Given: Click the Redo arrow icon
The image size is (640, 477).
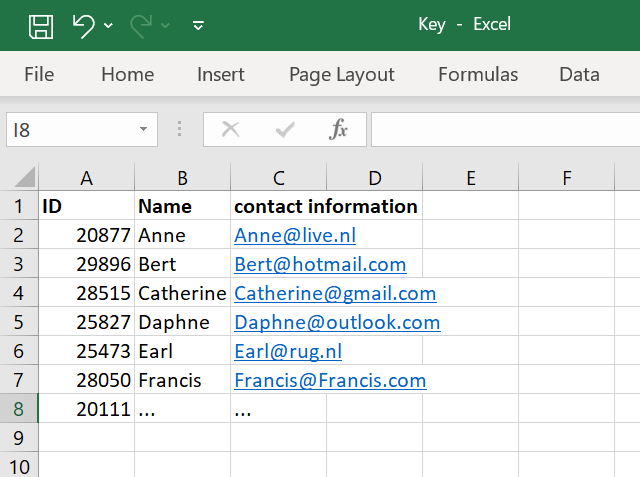Looking at the screenshot, I should pos(141,25).
